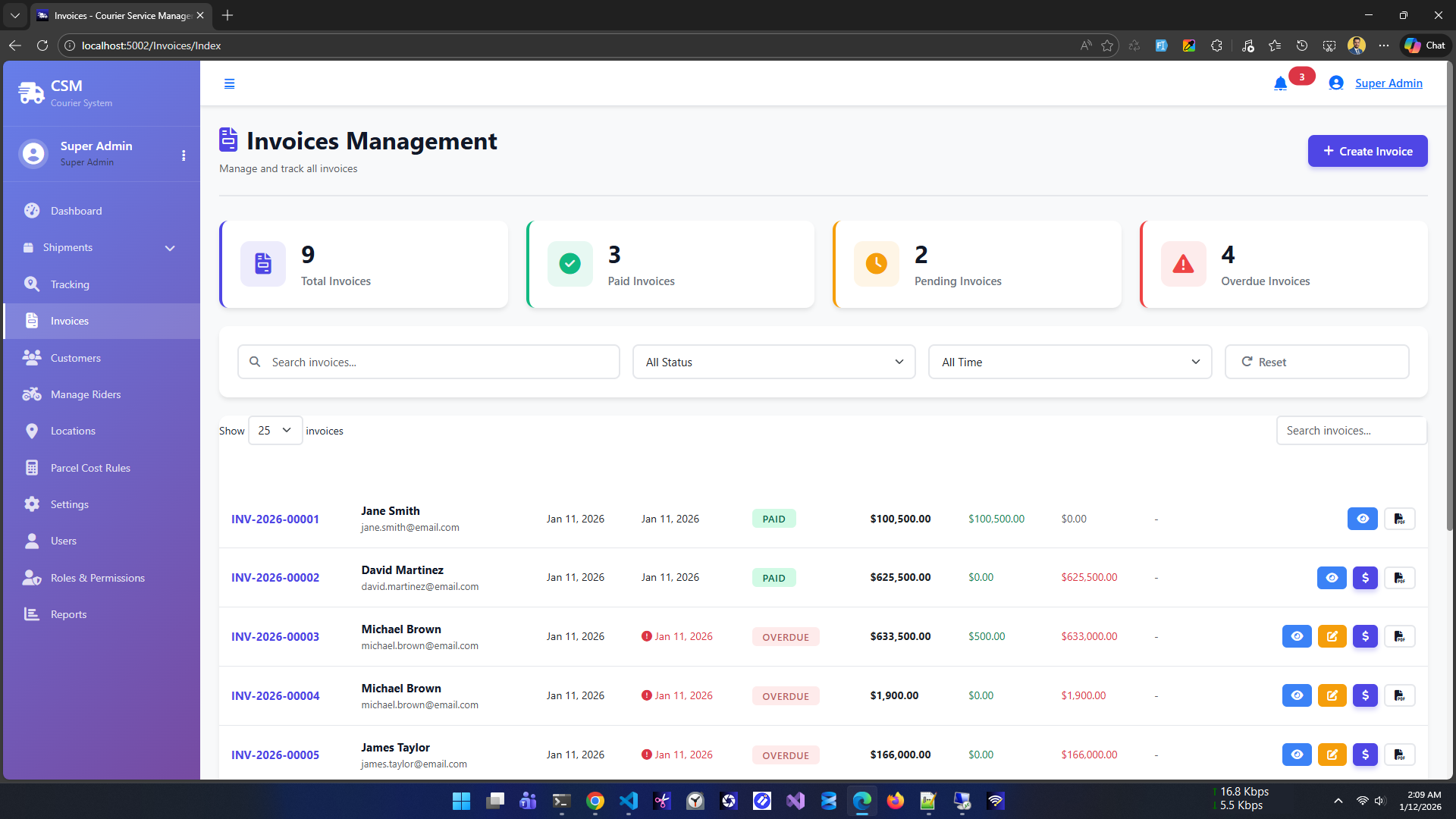Expand the All Time date filter

coord(1069,362)
